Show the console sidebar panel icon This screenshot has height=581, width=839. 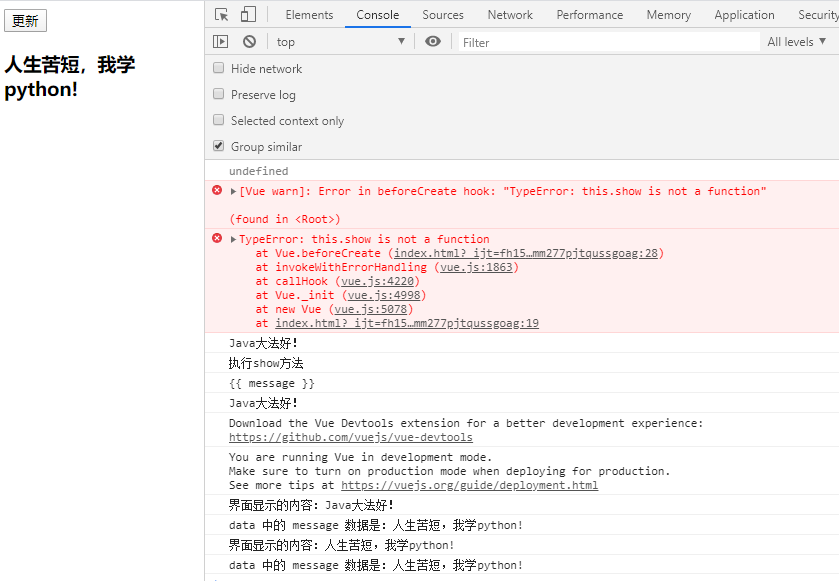click(x=221, y=42)
